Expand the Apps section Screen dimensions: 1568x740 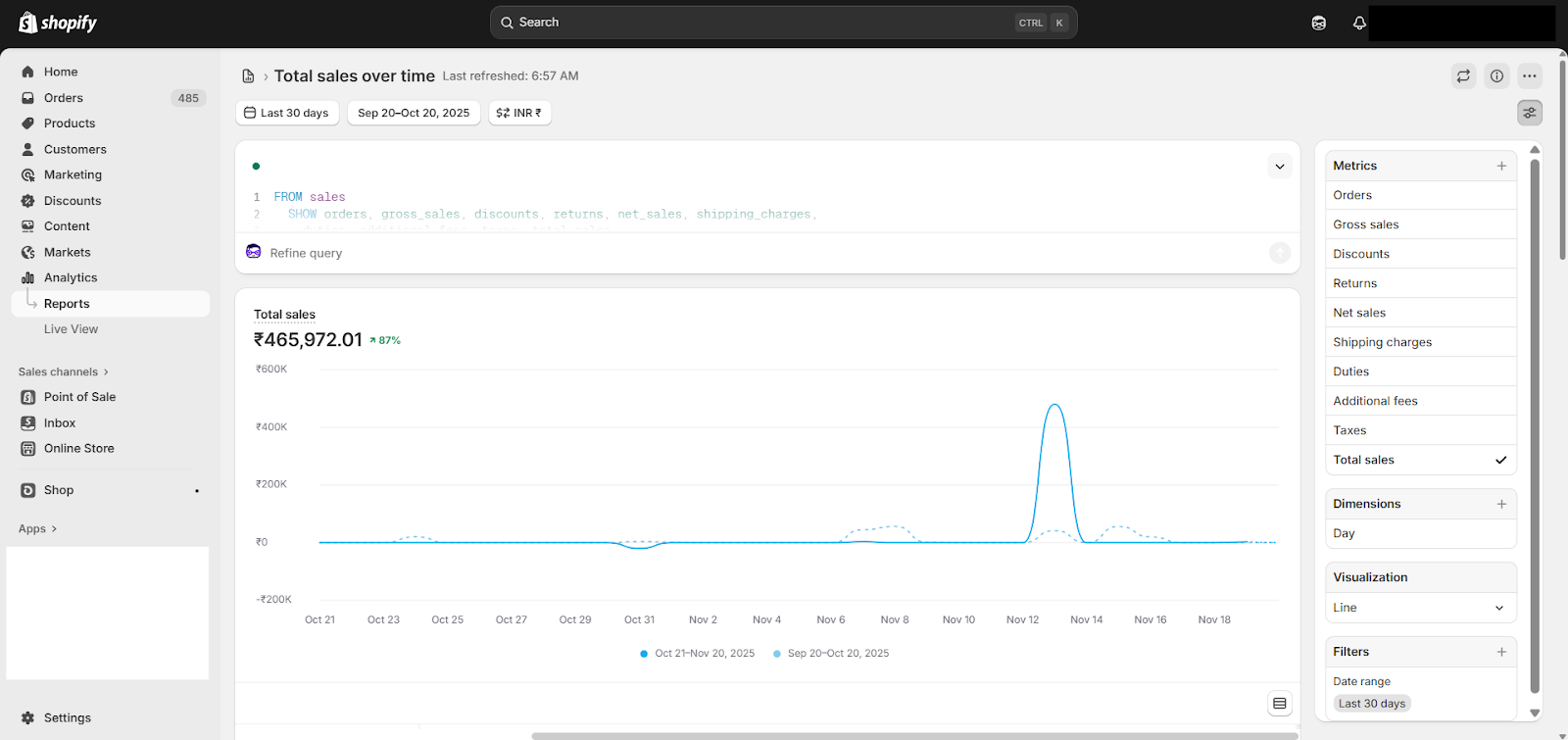(x=38, y=528)
